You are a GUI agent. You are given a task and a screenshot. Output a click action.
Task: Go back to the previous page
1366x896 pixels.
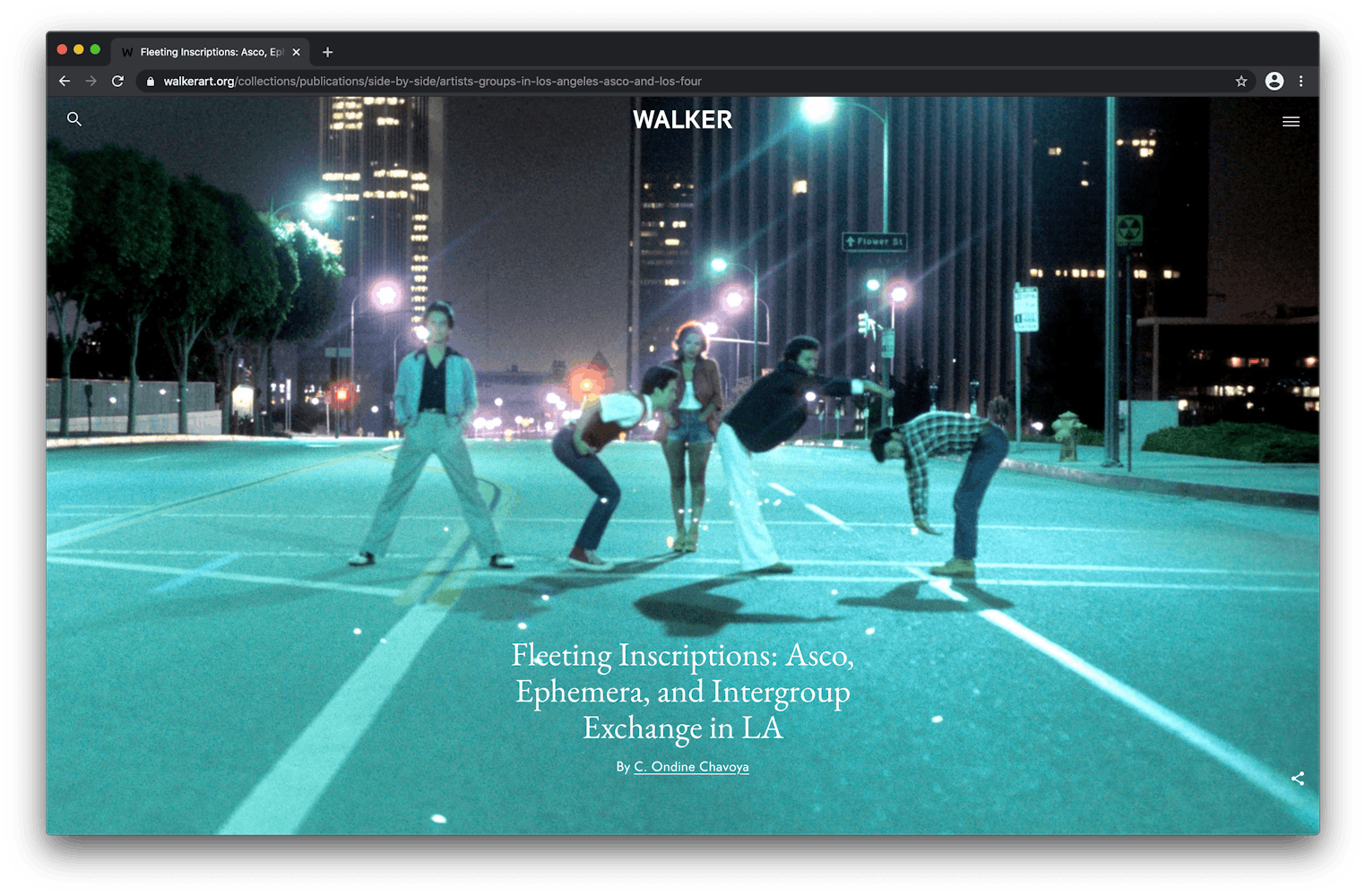tap(65, 82)
